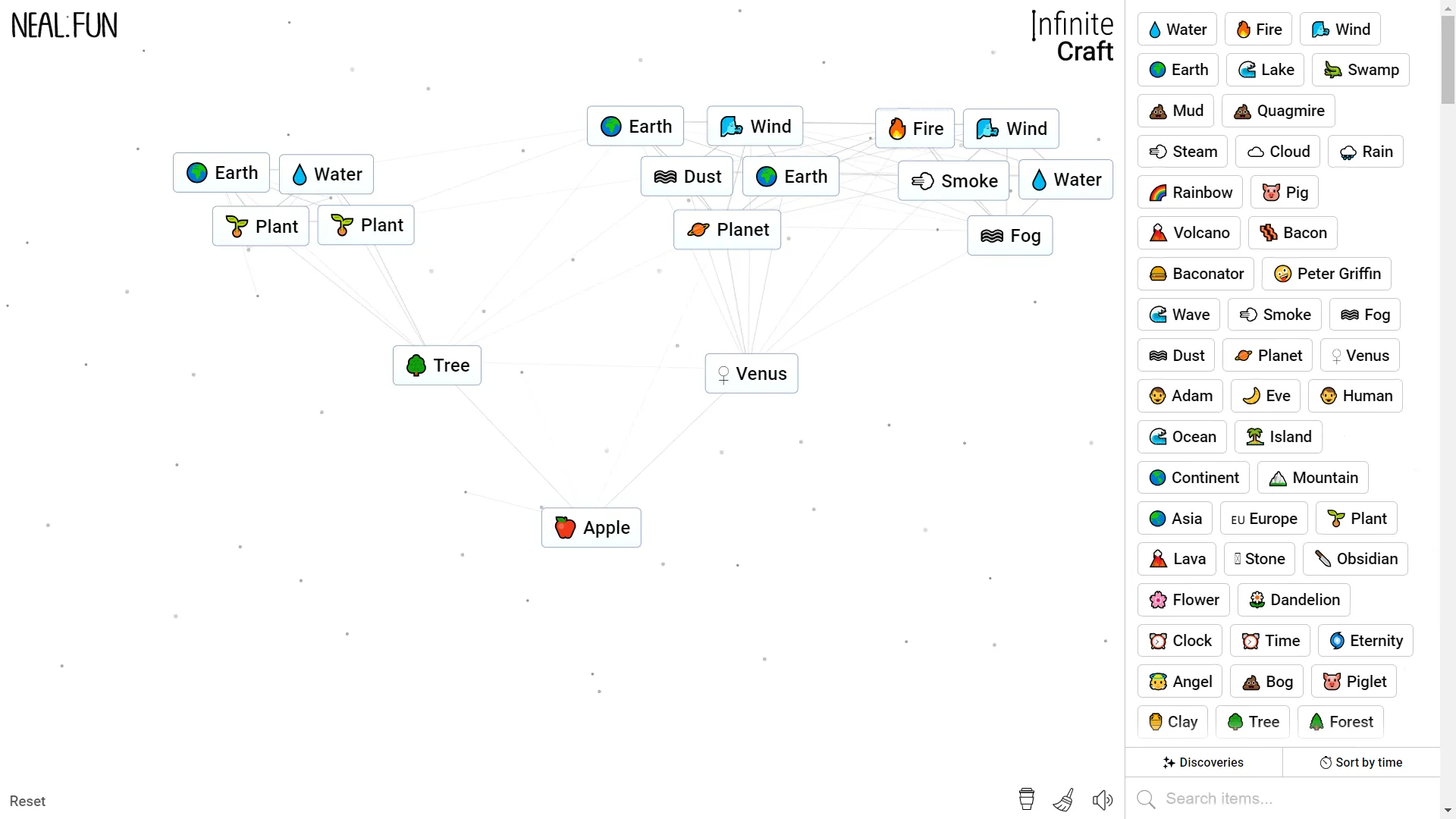The width and height of the screenshot is (1456, 819).
Task: Click the Tree element on canvas
Action: pos(437,365)
